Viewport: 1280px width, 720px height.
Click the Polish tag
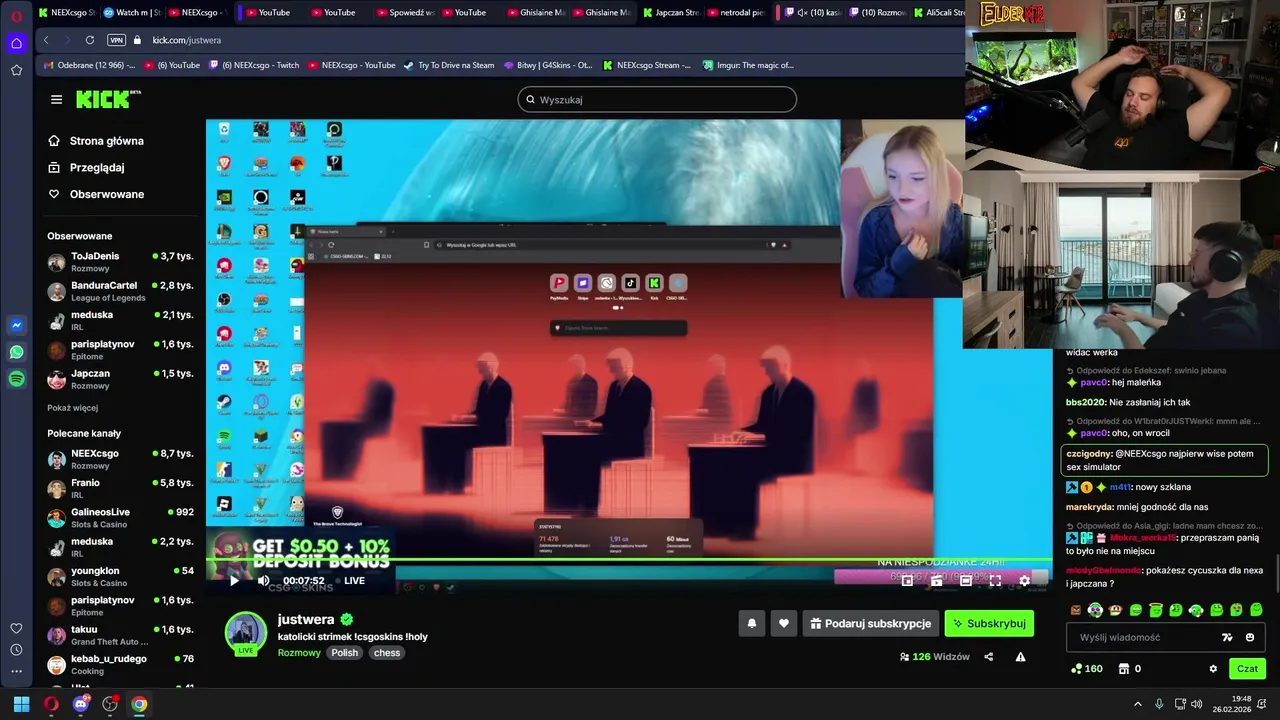point(345,653)
